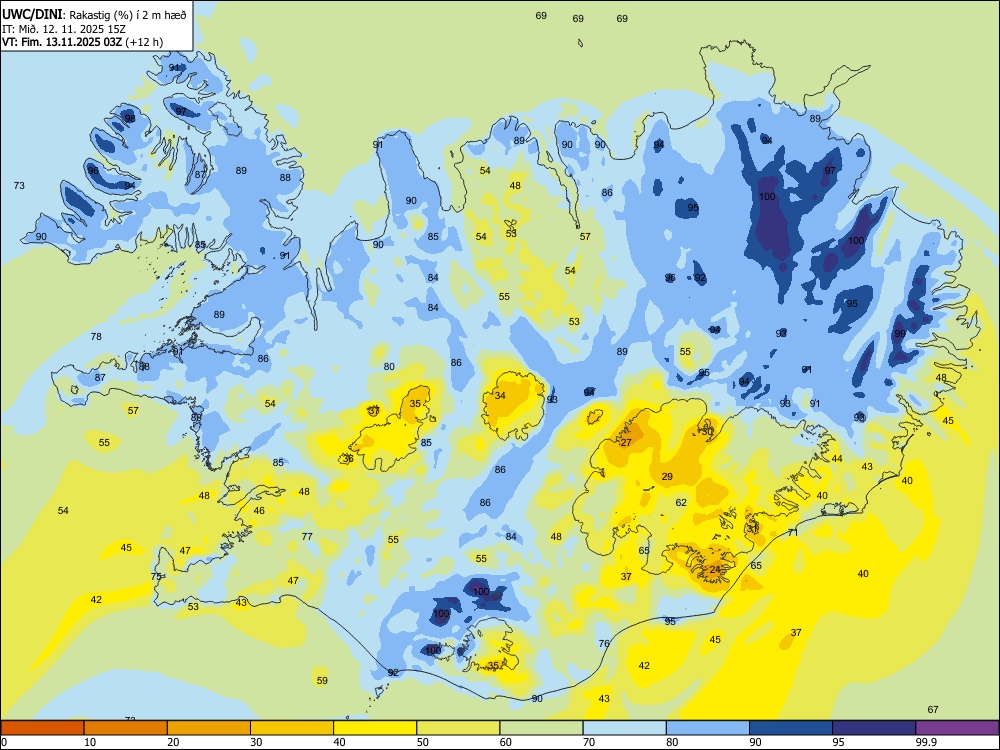This screenshot has width=1000, height=750.
Task: Click the humidity value '44' on the map
Action: [837, 459]
